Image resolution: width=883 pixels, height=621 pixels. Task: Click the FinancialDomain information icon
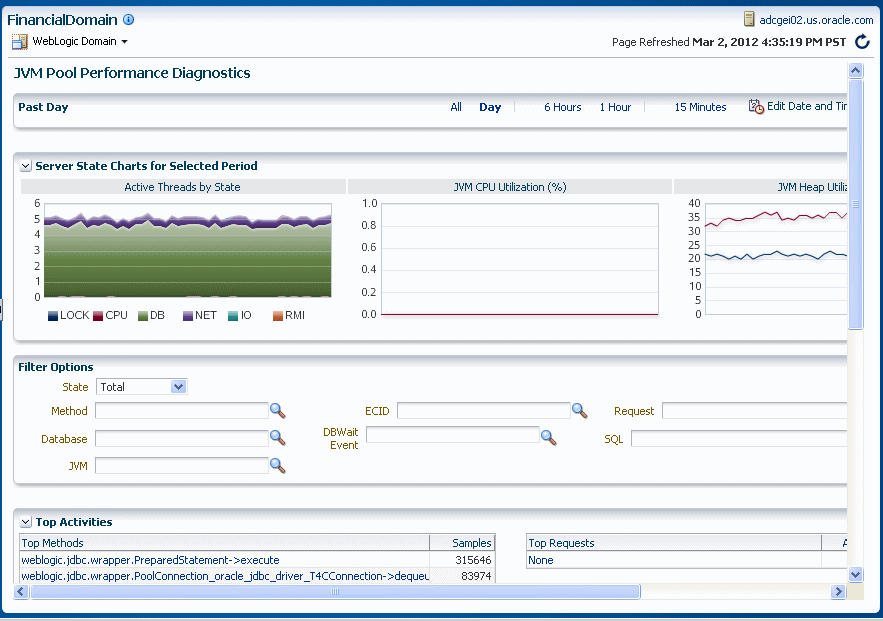[128, 20]
